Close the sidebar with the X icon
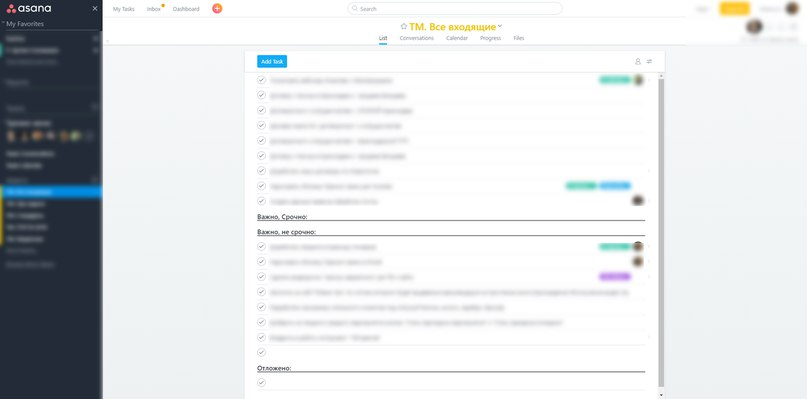The height and width of the screenshot is (399, 807). pyautogui.click(x=95, y=8)
